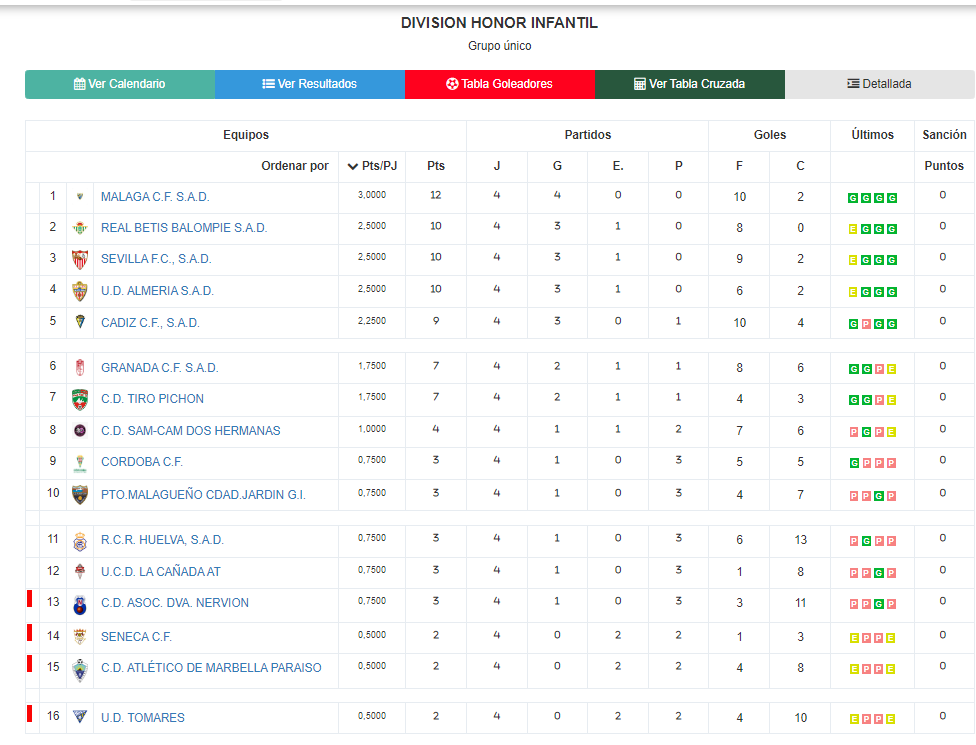The width and height of the screenshot is (976, 745).
Task: Show the Tabla Goleadores tab
Action: pos(500,84)
